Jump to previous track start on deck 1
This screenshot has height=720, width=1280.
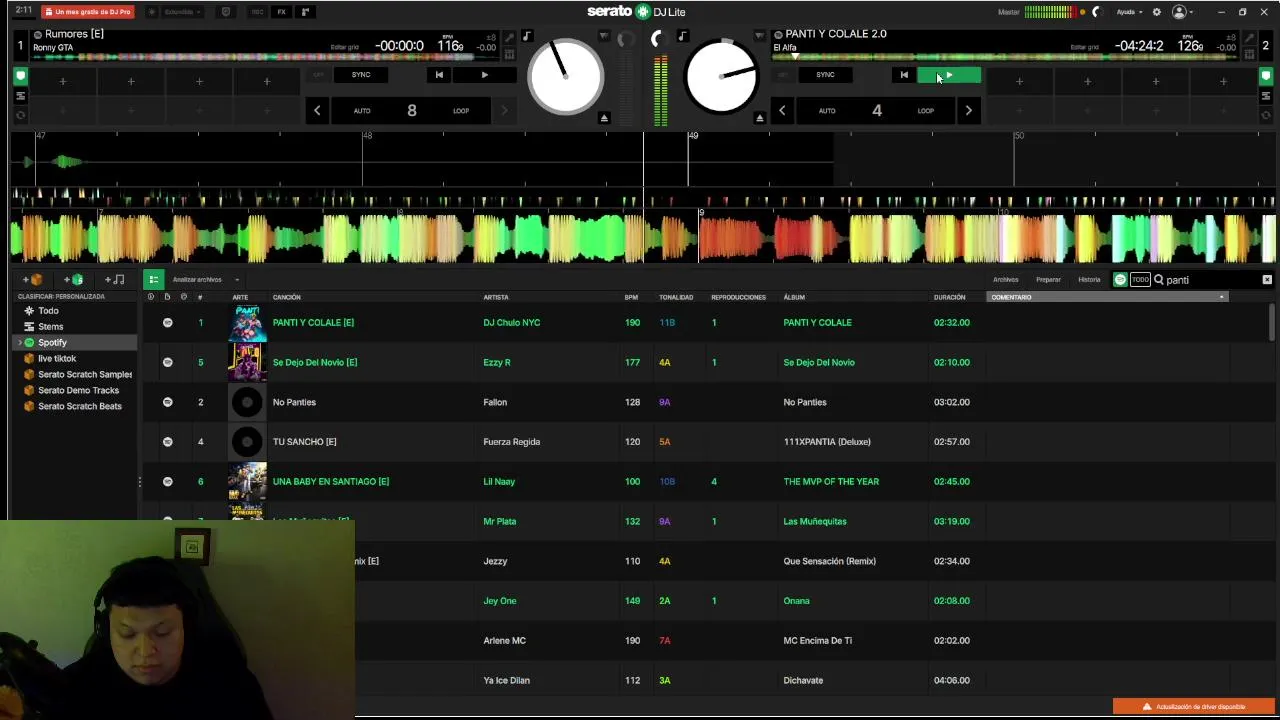pyautogui.click(x=439, y=75)
